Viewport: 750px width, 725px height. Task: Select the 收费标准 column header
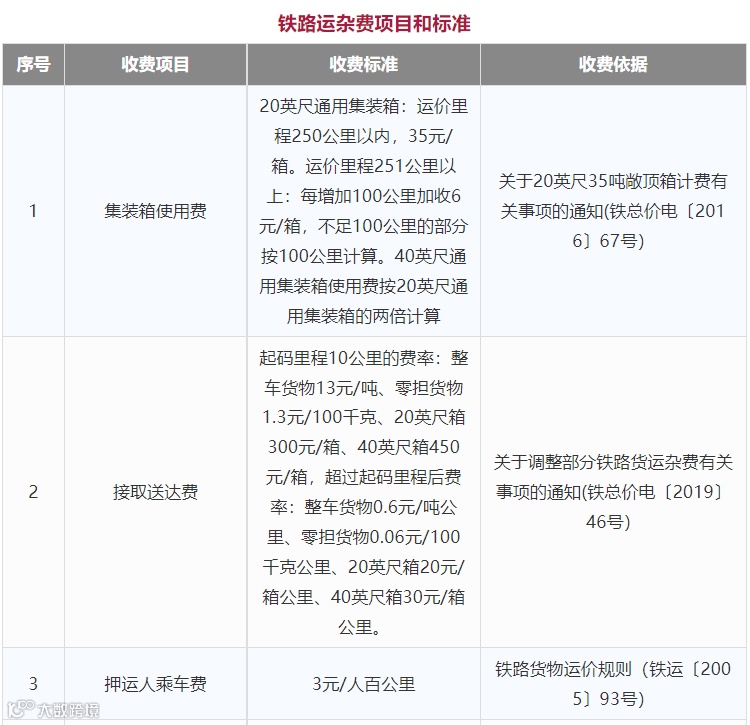(x=364, y=65)
